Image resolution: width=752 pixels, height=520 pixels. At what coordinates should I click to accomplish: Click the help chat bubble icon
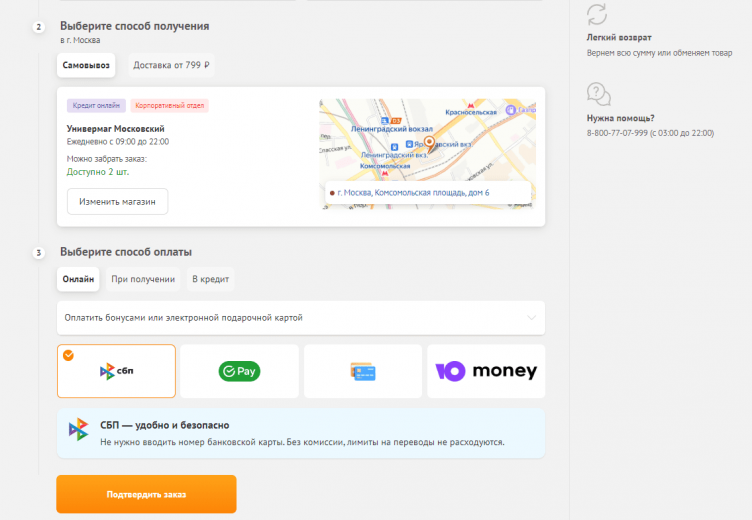click(598, 95)
